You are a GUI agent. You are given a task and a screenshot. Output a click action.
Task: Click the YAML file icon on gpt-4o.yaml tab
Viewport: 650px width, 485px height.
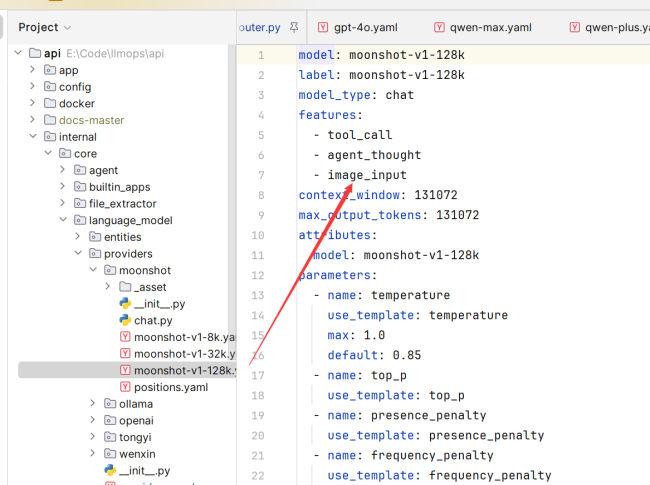pyautogui.click(x=323, y=27)
